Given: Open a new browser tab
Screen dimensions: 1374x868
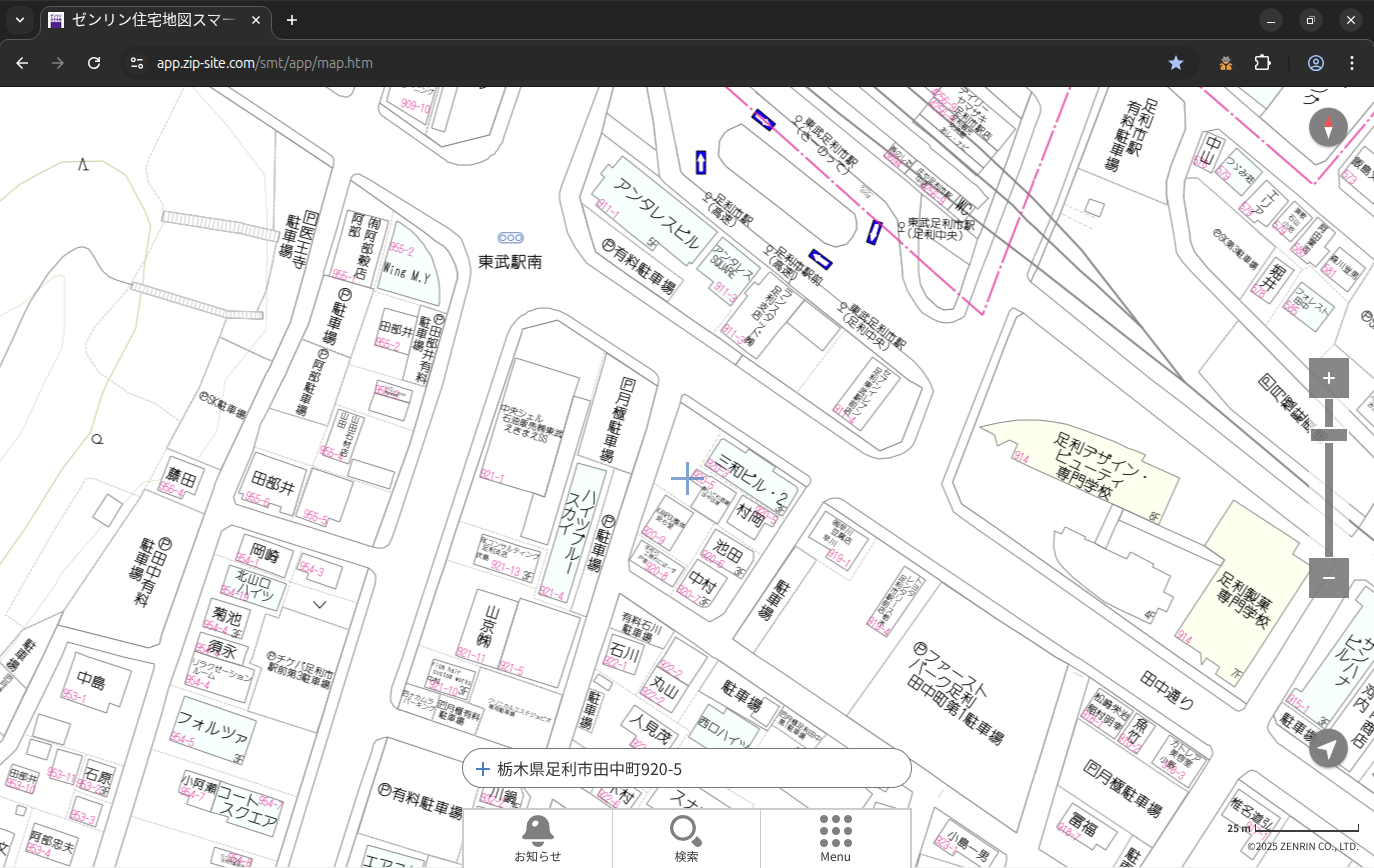Looking at the screenshot, I should 292,20.
